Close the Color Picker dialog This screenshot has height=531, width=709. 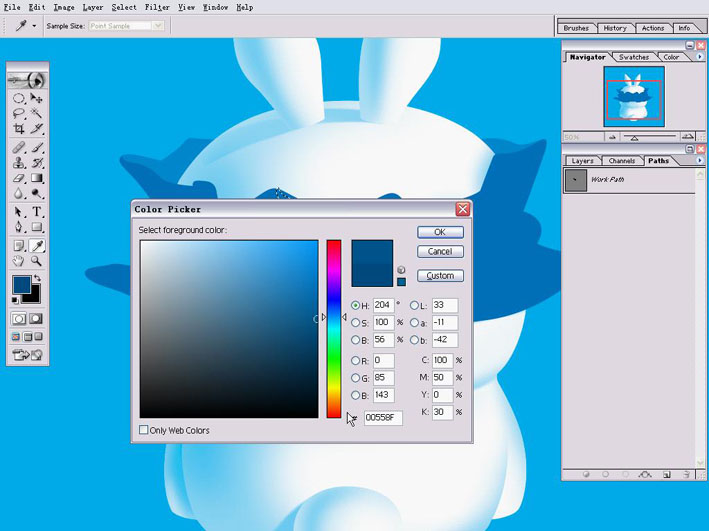point(463,209)
